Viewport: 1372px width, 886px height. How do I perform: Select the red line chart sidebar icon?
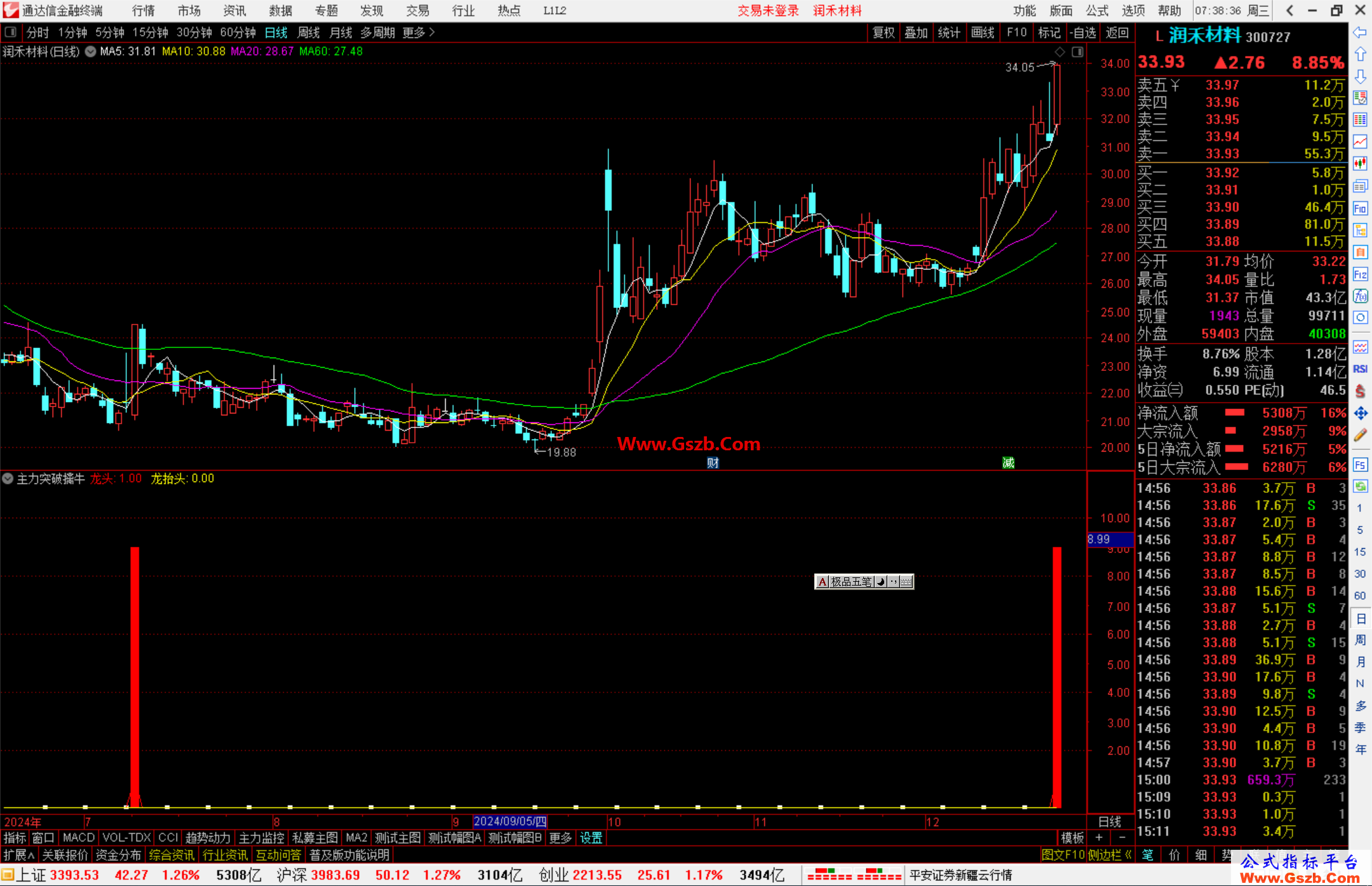1360,142
